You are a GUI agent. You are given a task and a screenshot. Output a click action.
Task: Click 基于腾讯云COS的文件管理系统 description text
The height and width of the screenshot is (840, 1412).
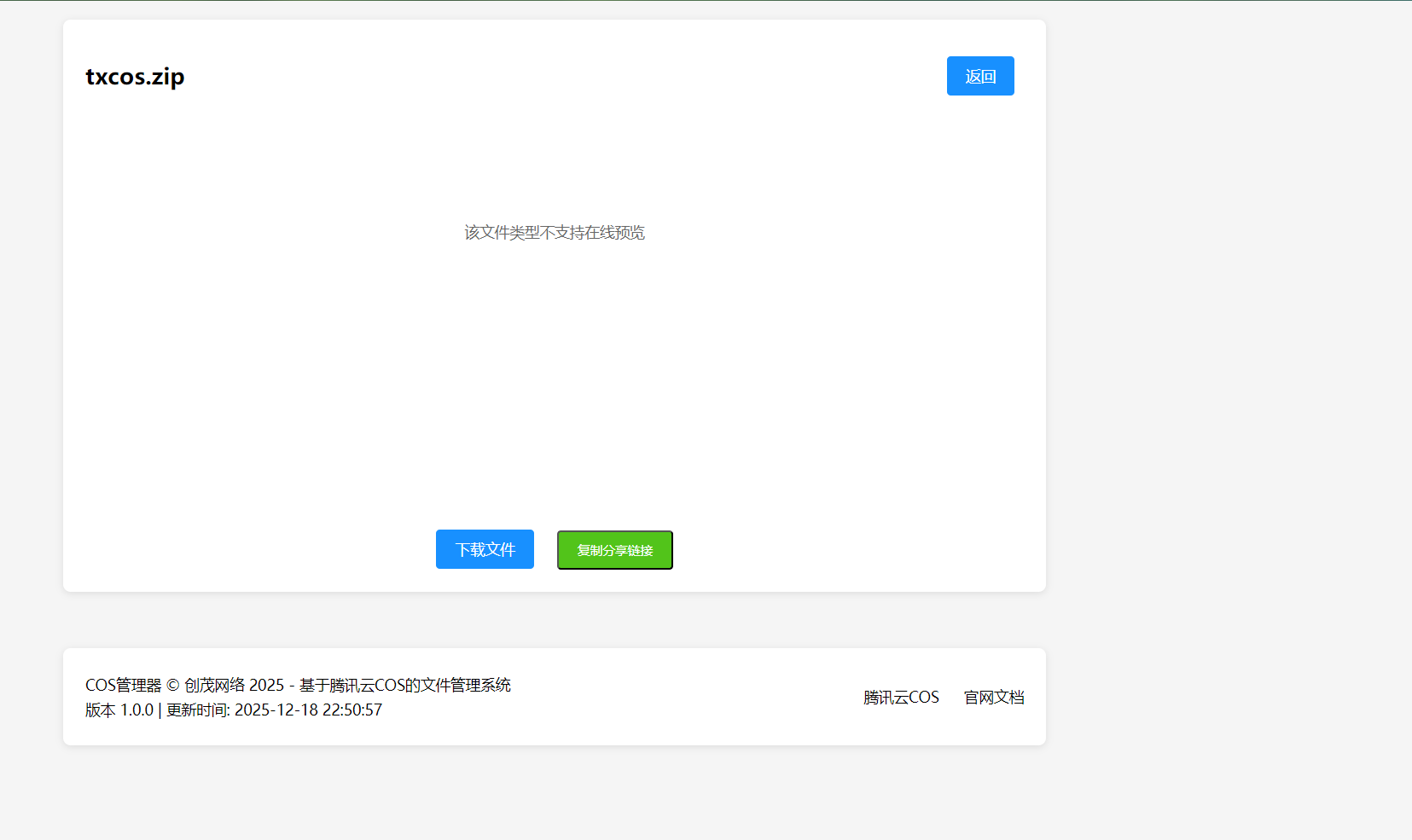(x=404, y=686)
